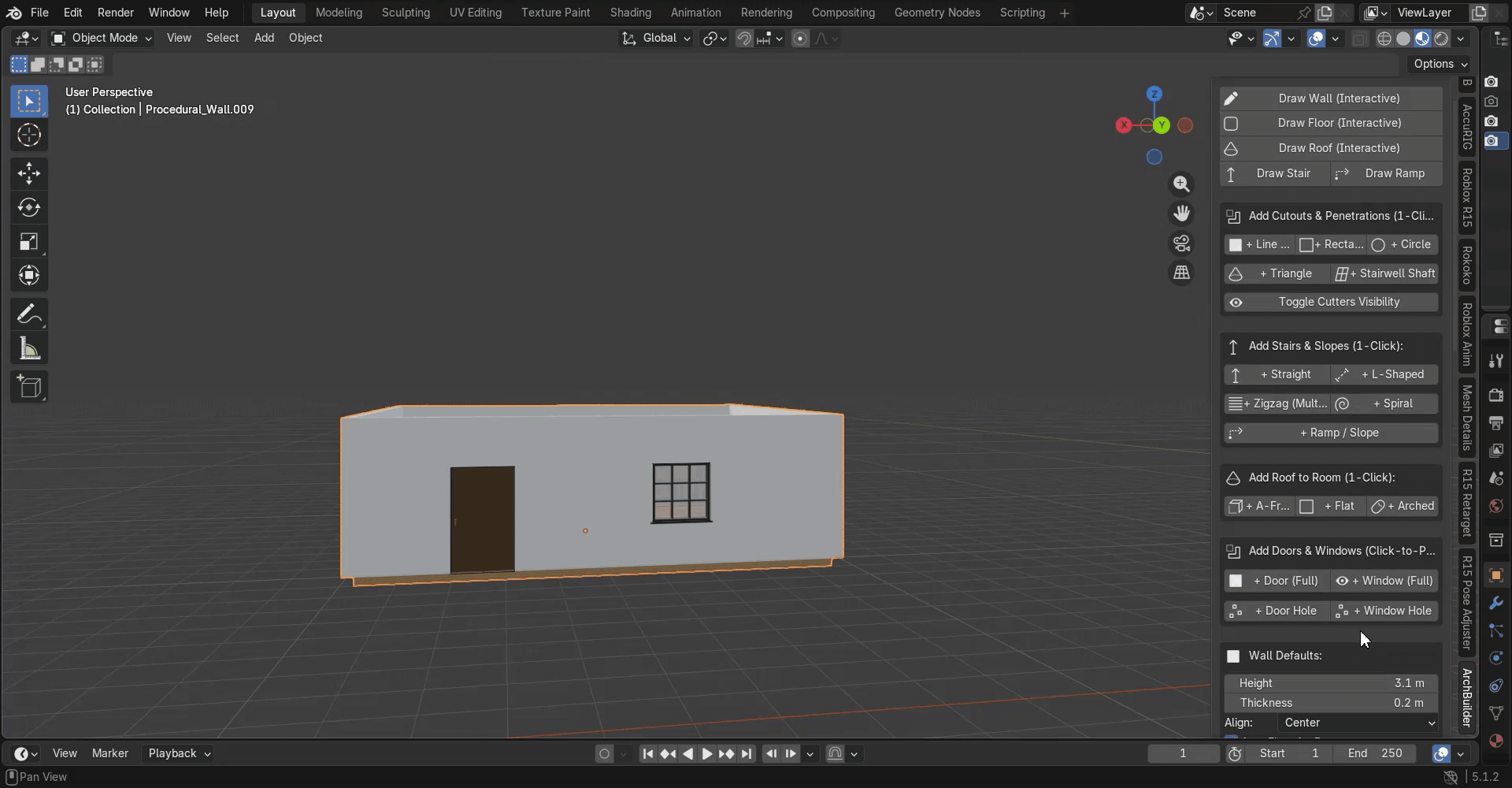Click Draw Wall (Interactive) button

1331,98
